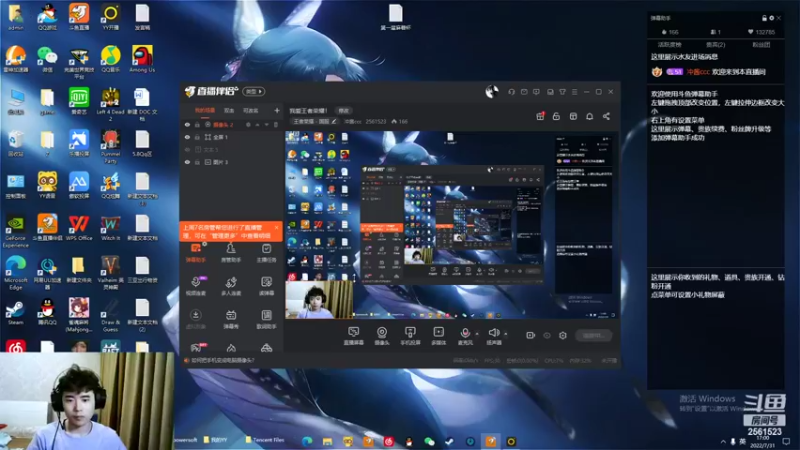Open the gift box icon with red badge
Image resolution: width=800 pixels, height=450 pixels.
[x=540, y=116]
